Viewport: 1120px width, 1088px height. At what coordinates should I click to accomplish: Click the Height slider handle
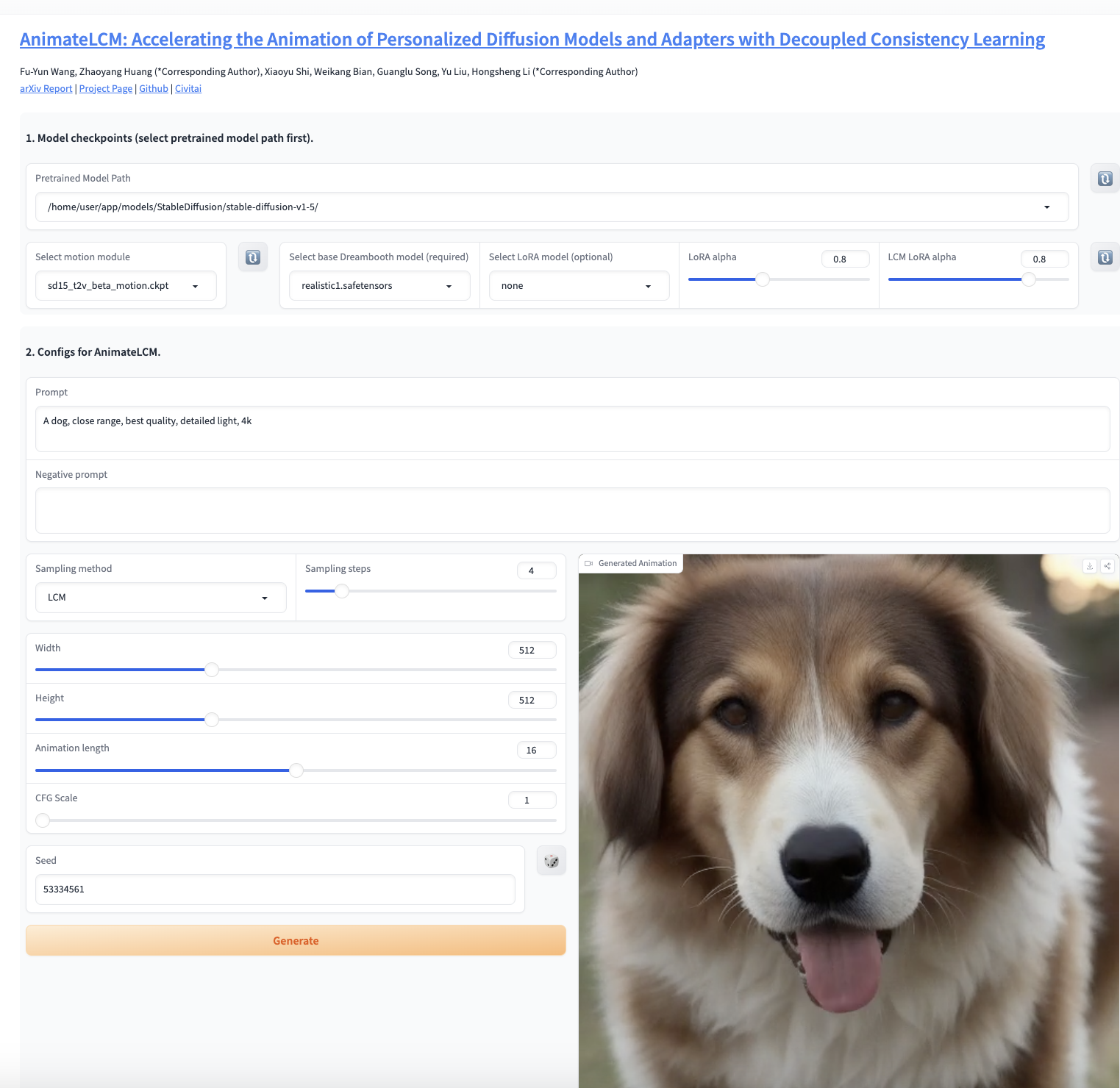point(212,720)
